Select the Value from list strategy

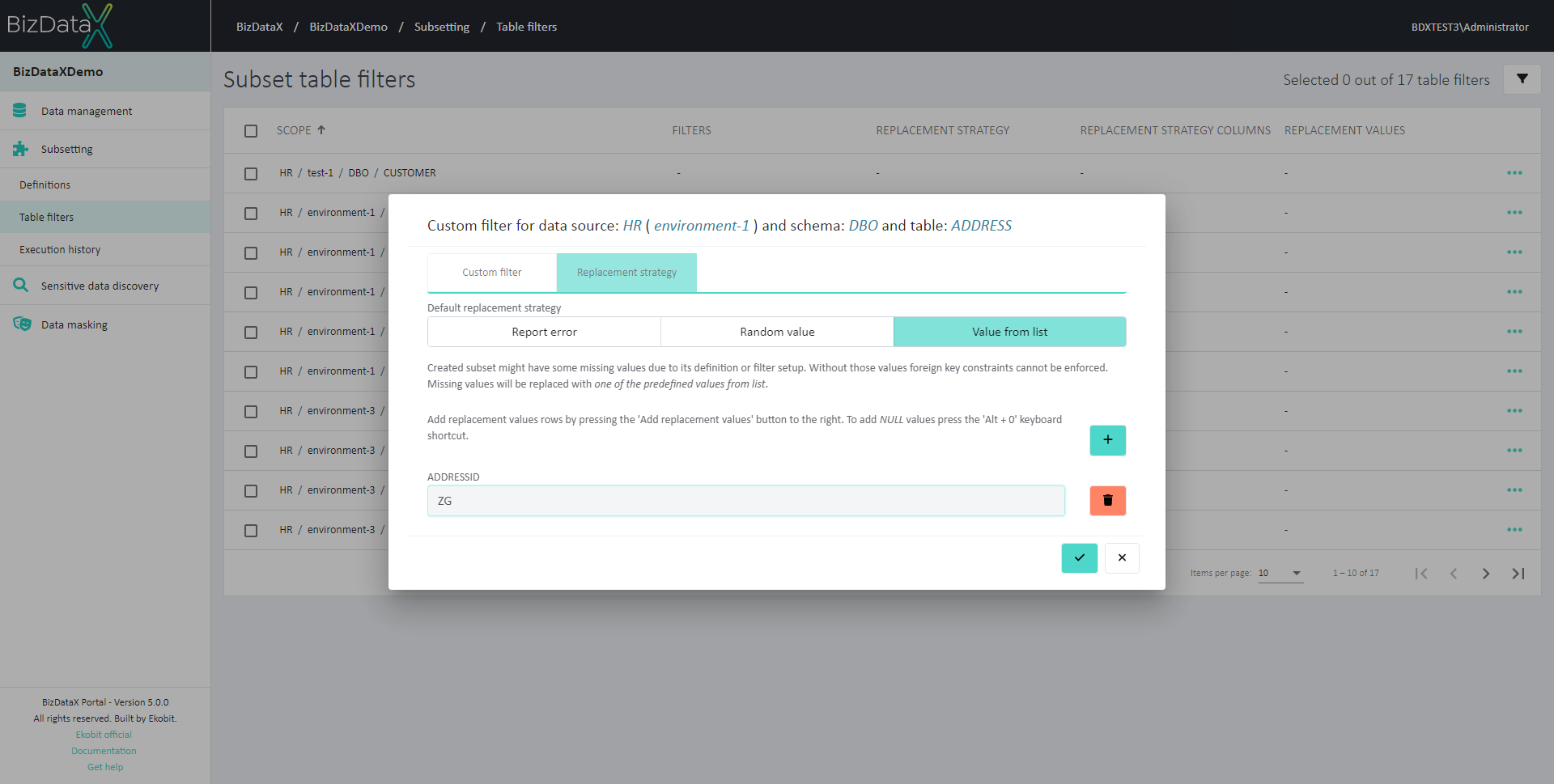[1009, 332]
